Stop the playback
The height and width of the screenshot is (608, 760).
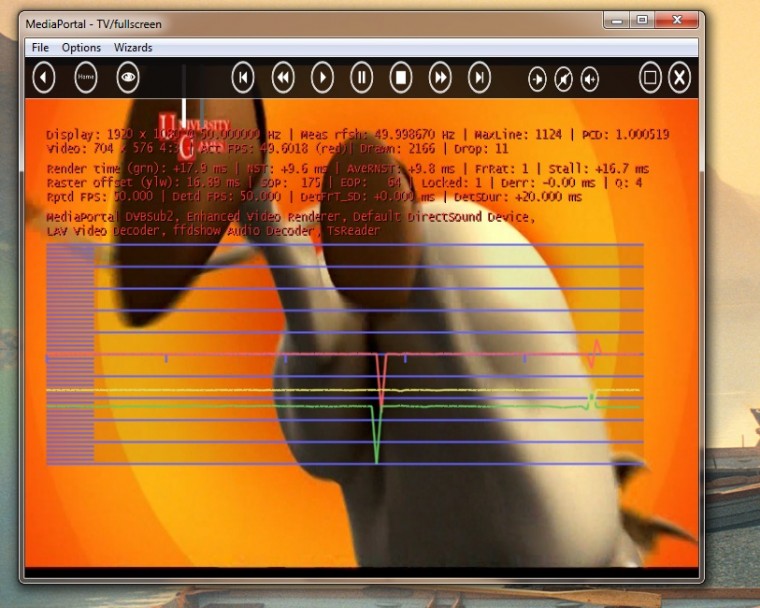(401, 78)
